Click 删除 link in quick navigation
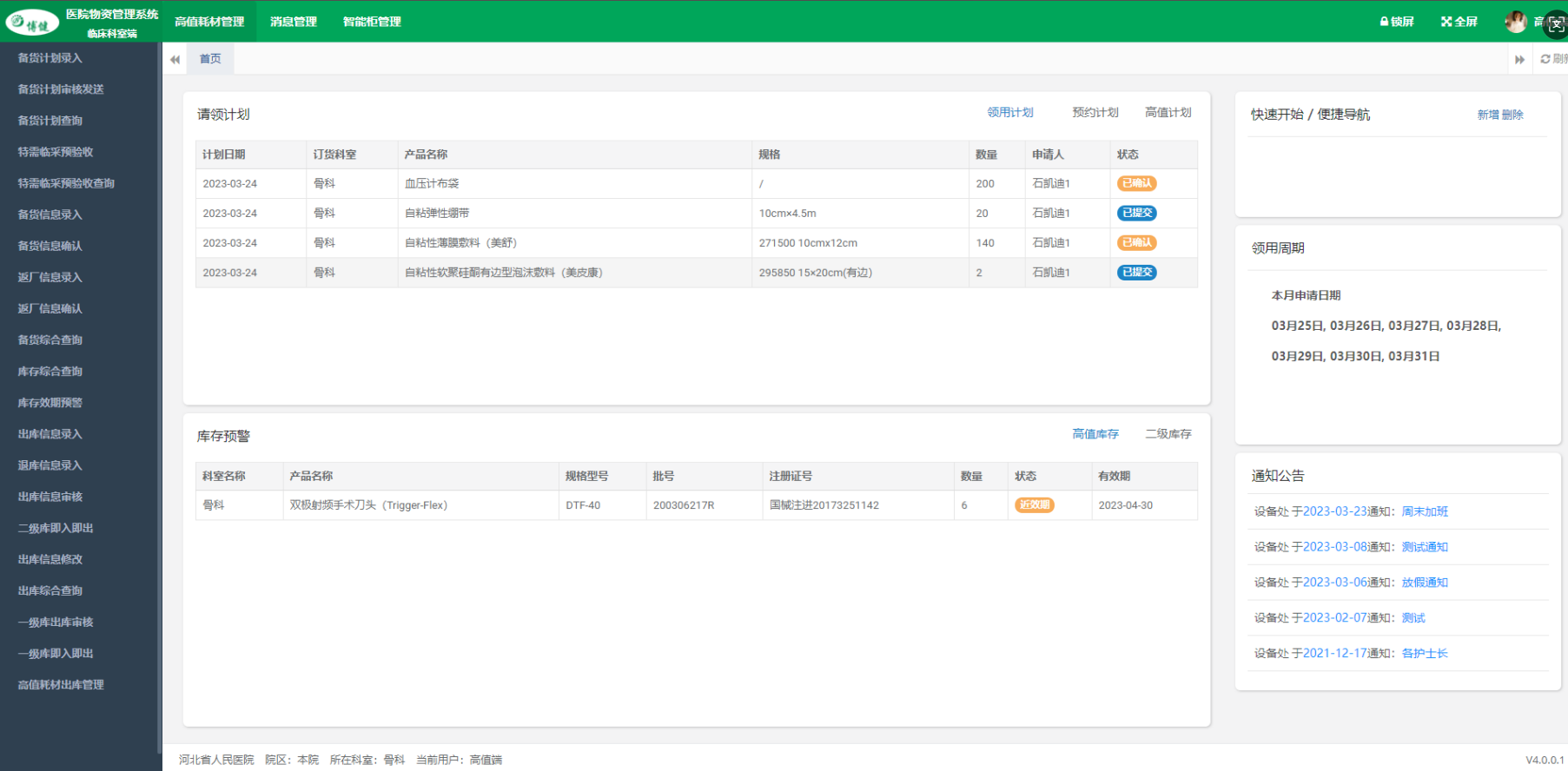The width and height of the screenshot is (1568, 771). pos(1512,115)
